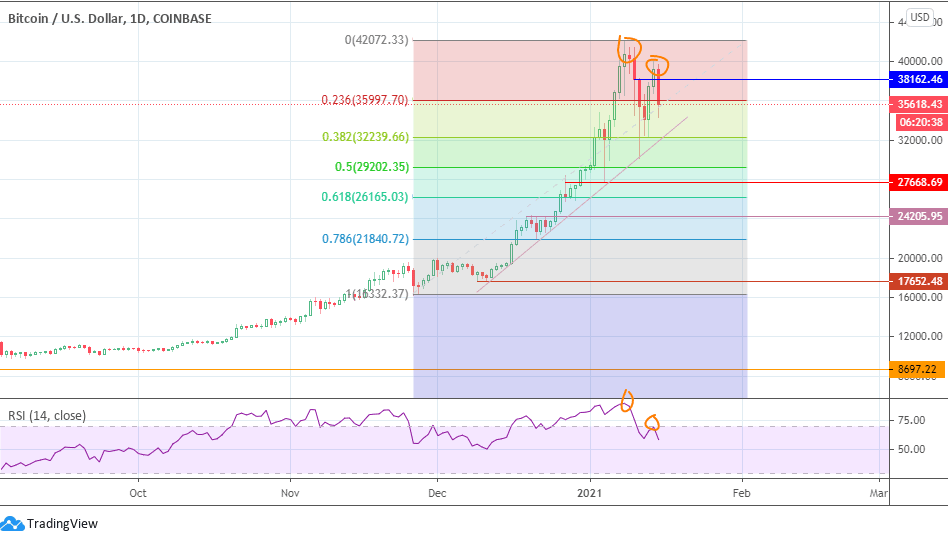
Task: Click the Oct date on time axis
Action: 138,493
